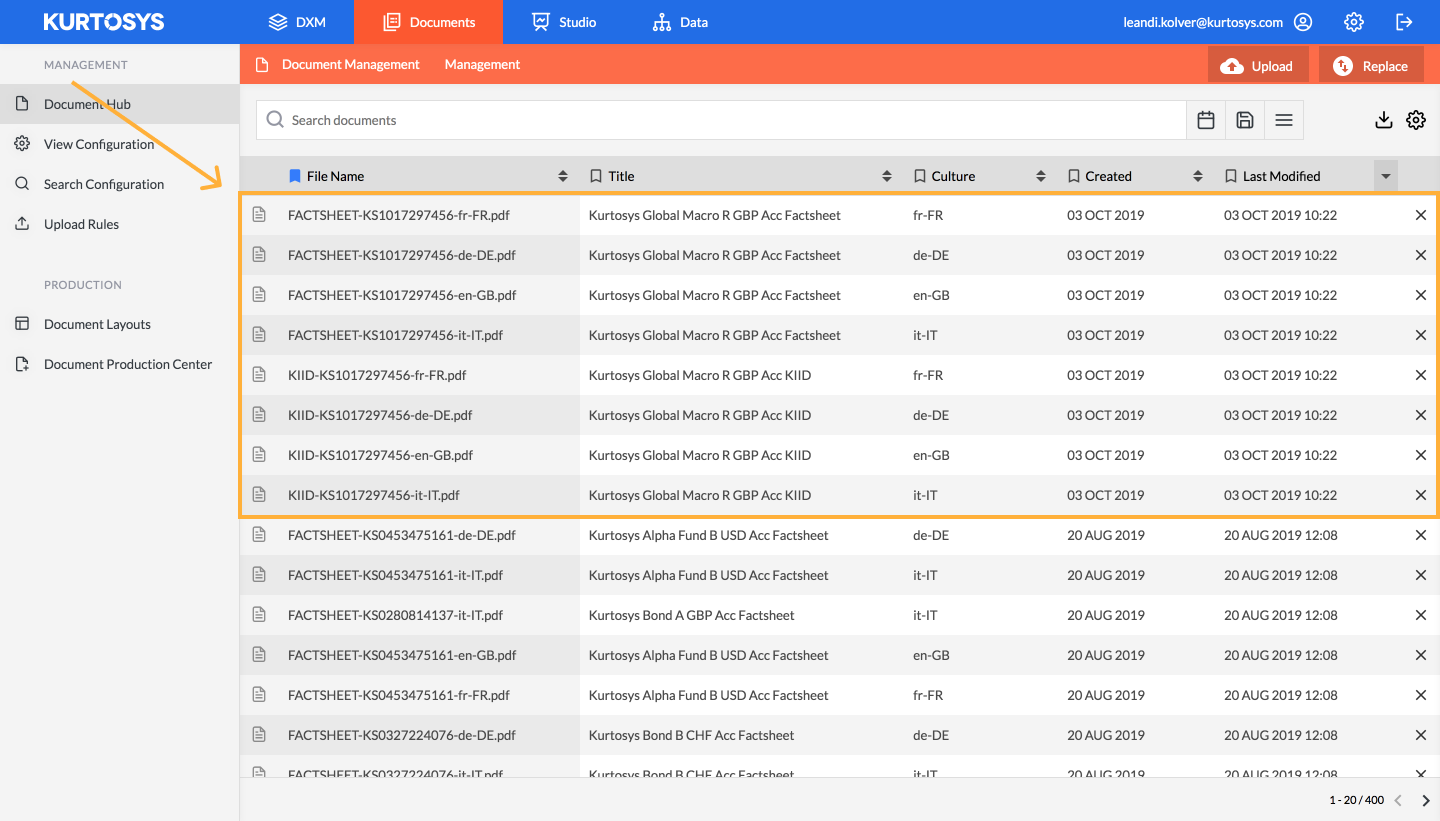The image size is (1440, 821).
Task: Click the user account profile icon
Action: coord(1302,22)
